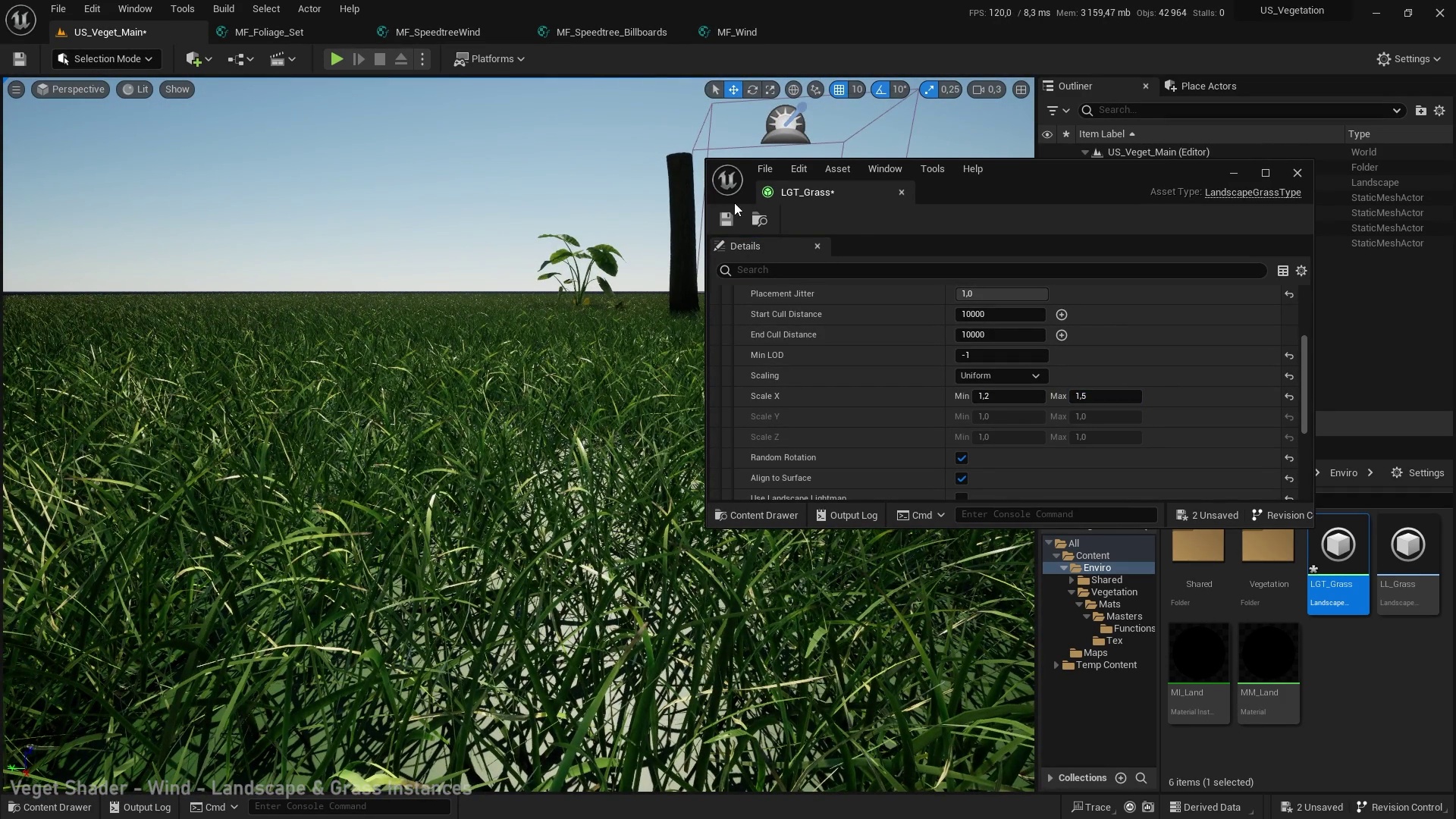Click the Scale X Min field

(1009, 397)
